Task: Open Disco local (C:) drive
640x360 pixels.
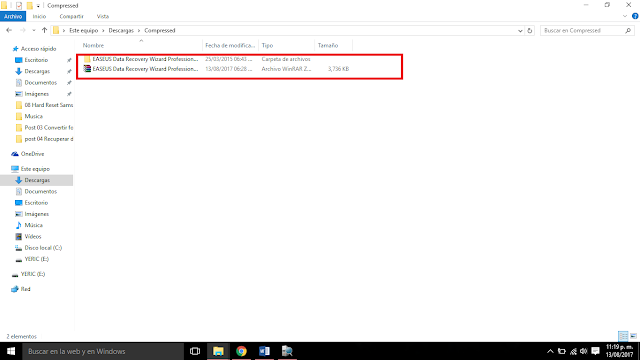Action: (x=43, y=248)
